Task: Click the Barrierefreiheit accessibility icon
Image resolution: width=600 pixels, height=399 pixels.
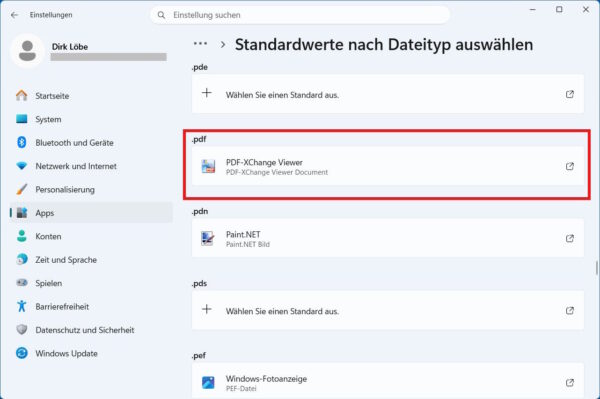Action: point(22,306)
